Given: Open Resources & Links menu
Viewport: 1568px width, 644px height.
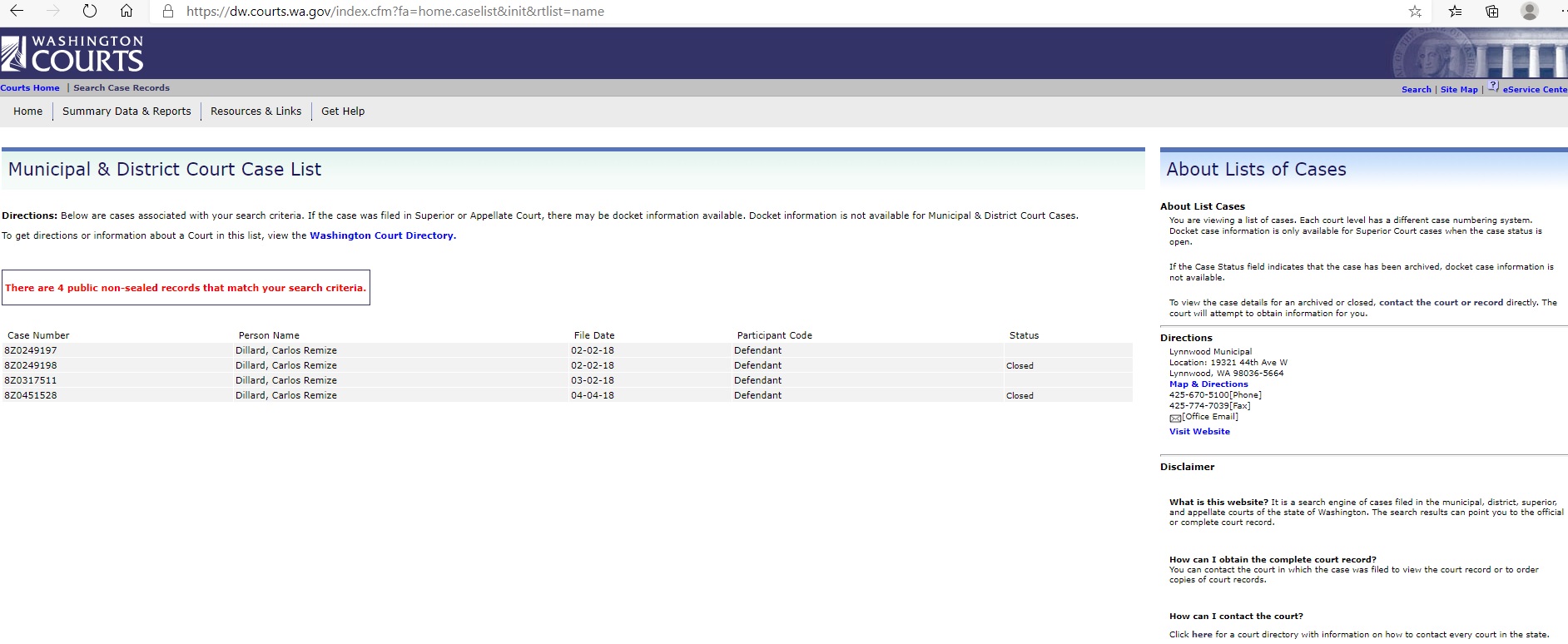Looking at the screenshot, I should pyautogui.click(x=256, y=111).
